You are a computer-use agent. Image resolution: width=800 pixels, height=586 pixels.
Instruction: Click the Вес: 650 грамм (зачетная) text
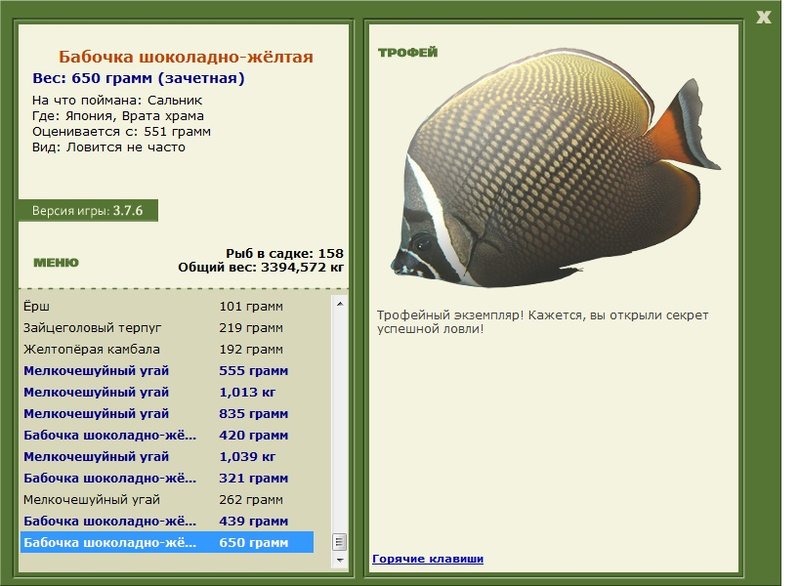pos(138,78)
